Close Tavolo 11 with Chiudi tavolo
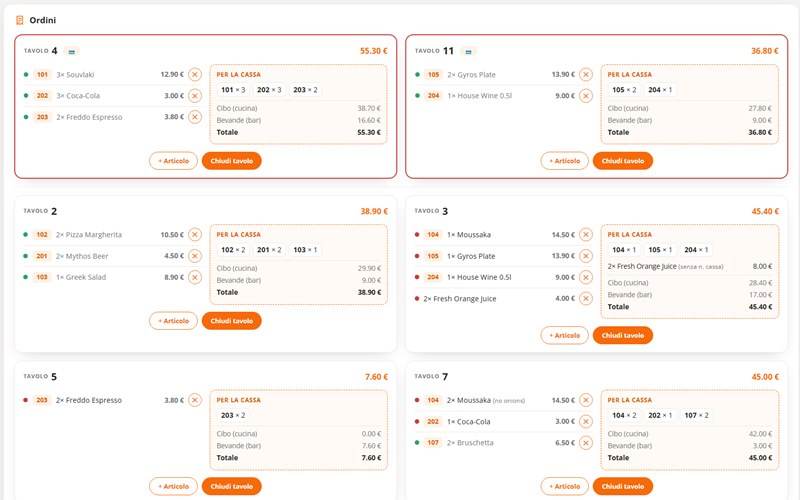Screen dimensions: 800x500 coord(622,161)
